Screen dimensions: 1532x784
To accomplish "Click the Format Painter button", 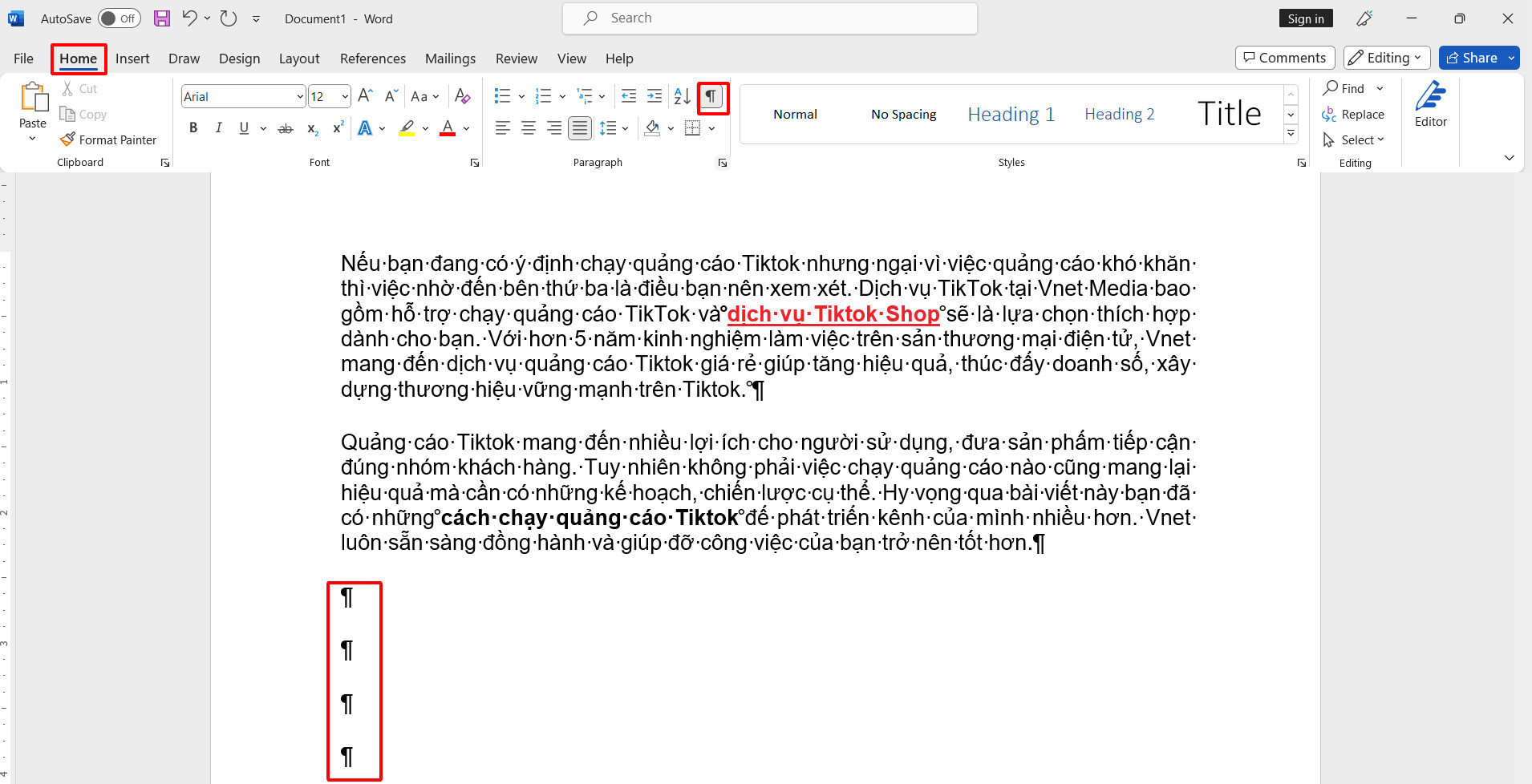I will (108, 139).
